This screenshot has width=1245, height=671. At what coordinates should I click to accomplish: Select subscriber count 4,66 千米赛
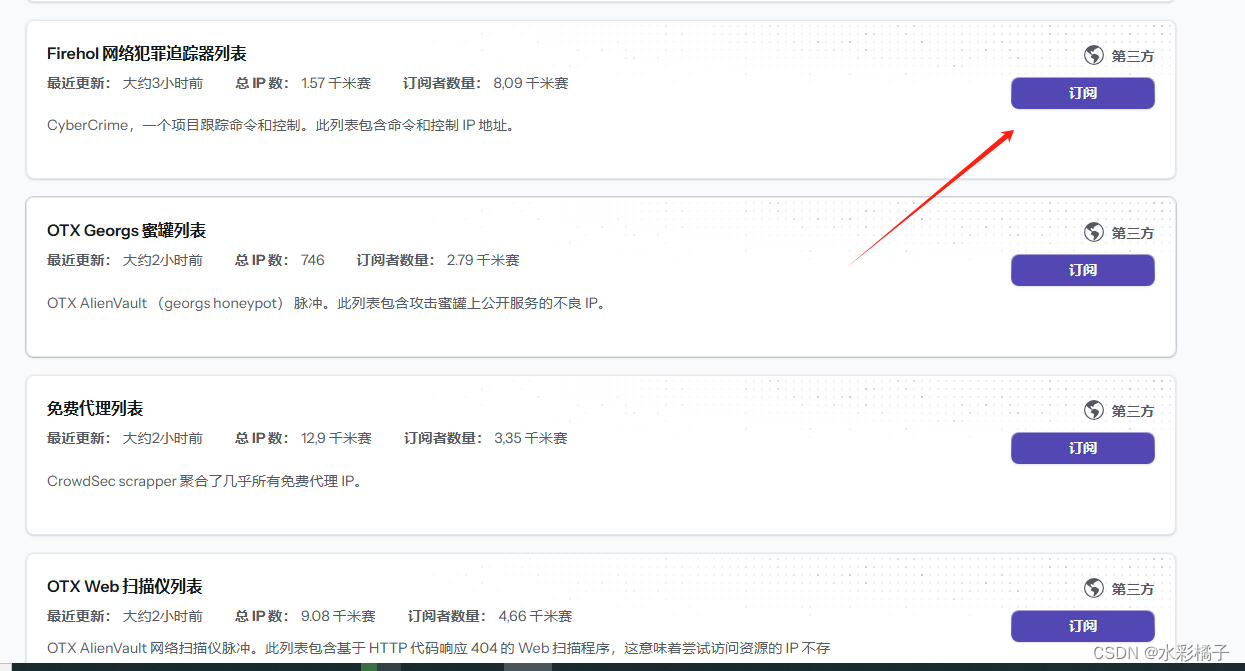535,616
